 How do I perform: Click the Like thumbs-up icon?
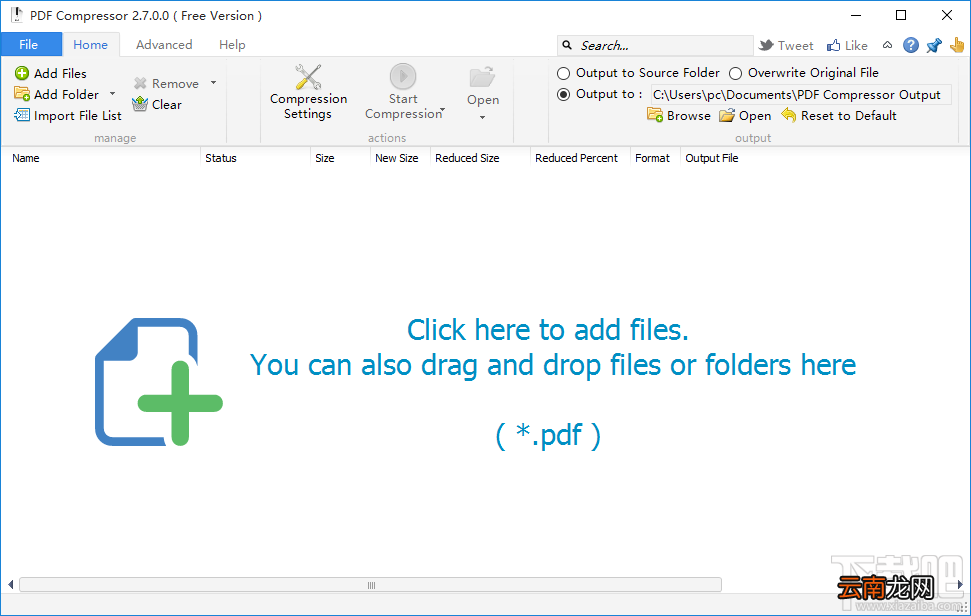(x=834, y=45)
